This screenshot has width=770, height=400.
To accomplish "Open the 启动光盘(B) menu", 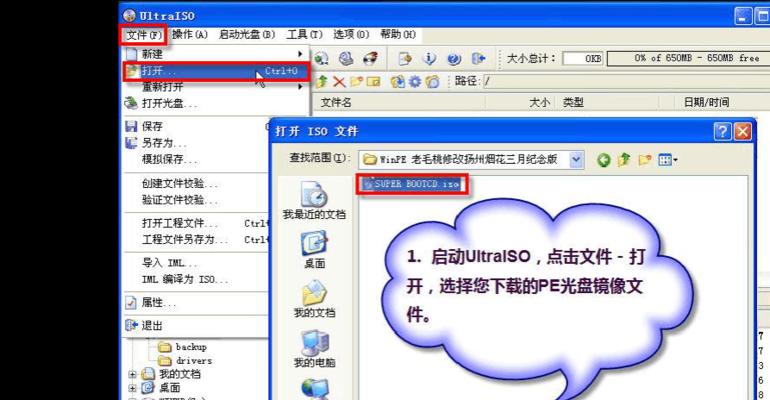I will (x=247, y=34).
